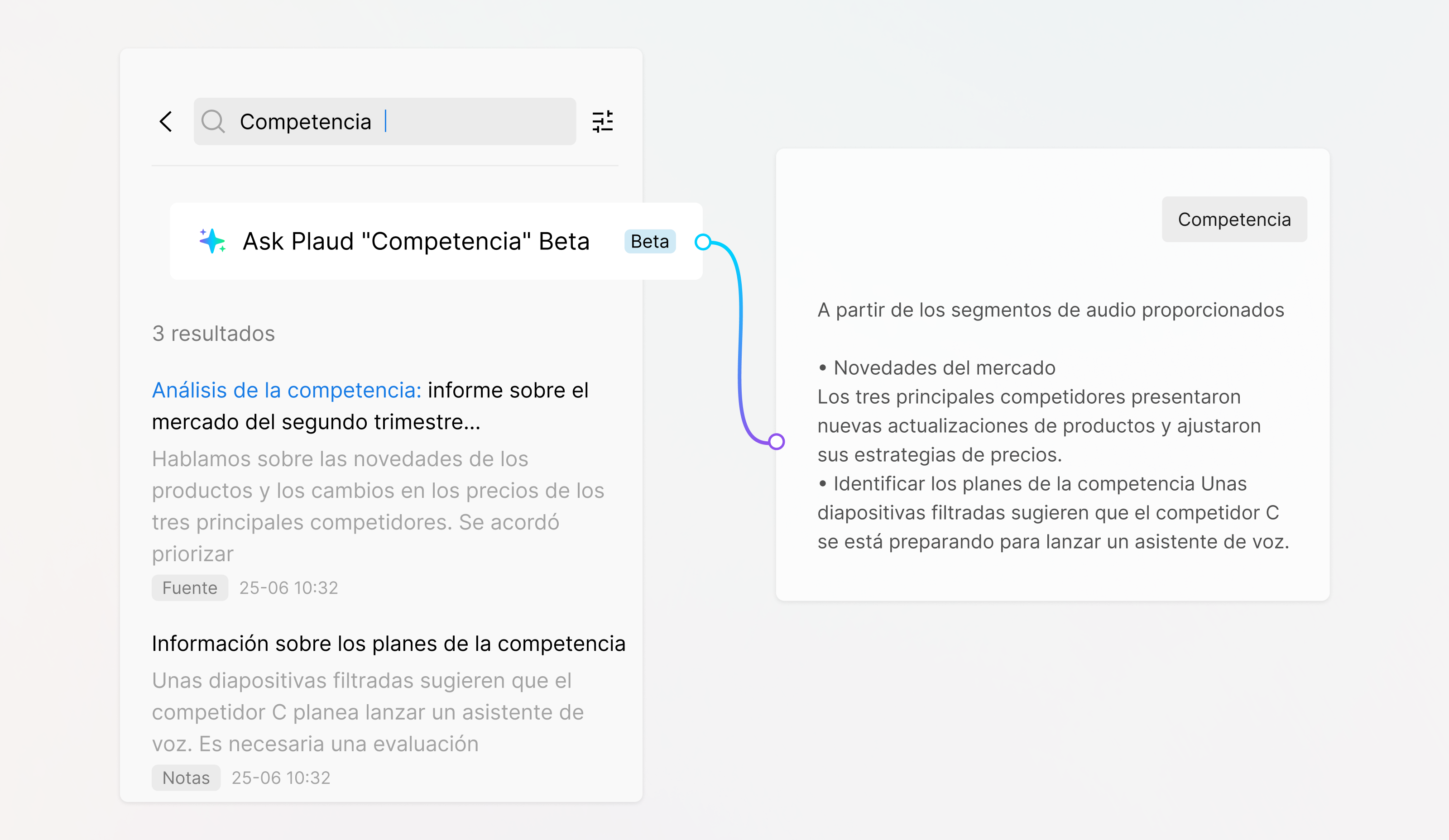
Task: Click the 3 resultados count text
Action: pos(213,333)
